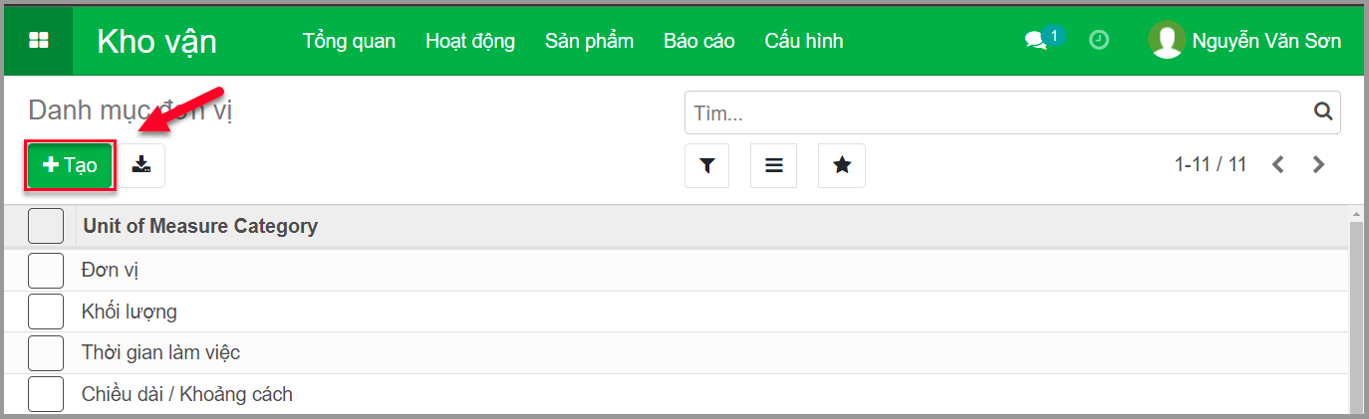Screen dimensions: 1369x419
Task: Check the Đơn vị row checkbox
Action: pyautogui.click(x=46, y=270)
